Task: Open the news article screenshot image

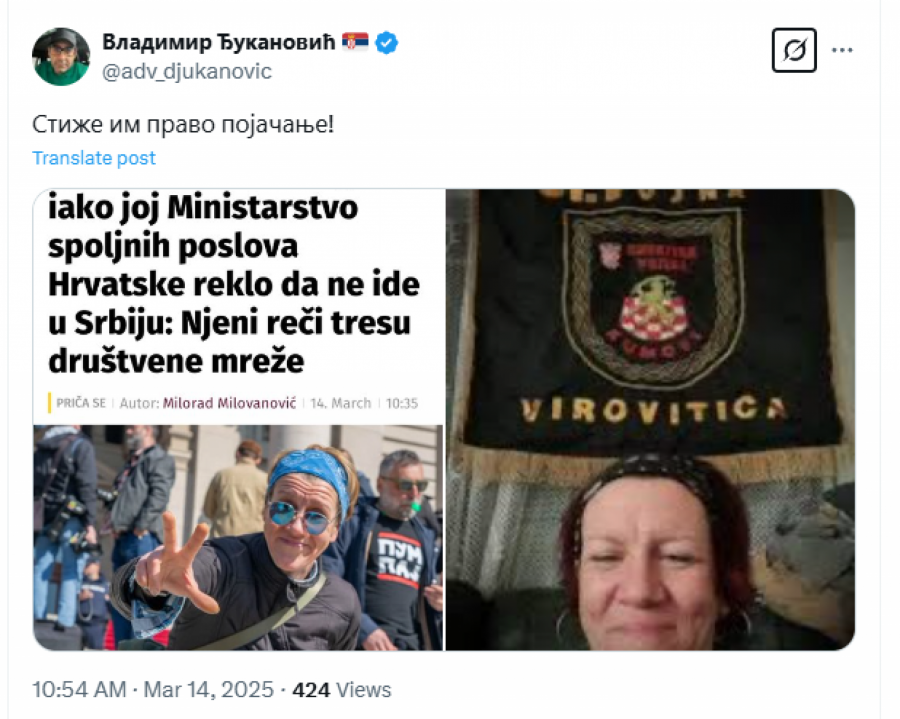Action: click(238, 419)
